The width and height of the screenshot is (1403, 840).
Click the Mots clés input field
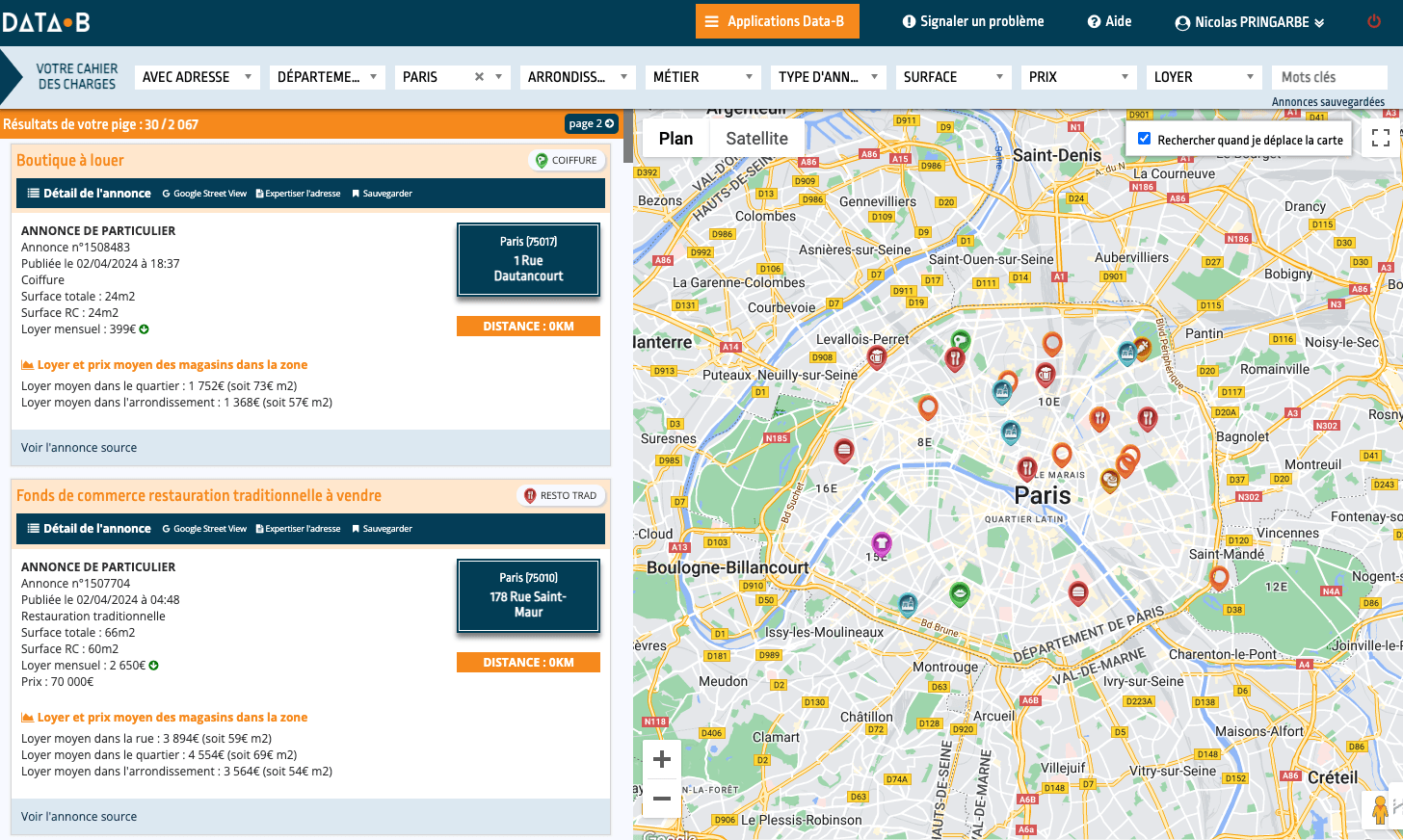click(x=1330, y=77)
